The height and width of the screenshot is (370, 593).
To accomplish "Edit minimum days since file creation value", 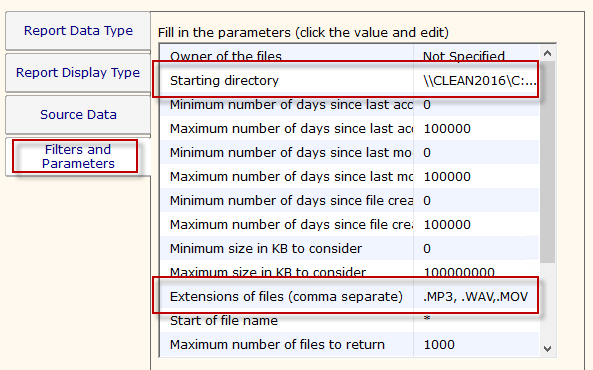I will [x=427, y=201].
